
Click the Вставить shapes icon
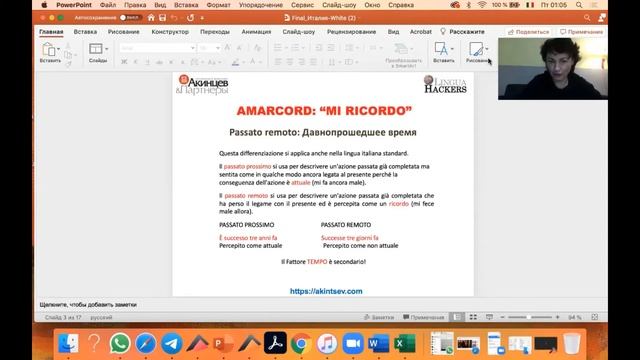(x=441, y=49)
